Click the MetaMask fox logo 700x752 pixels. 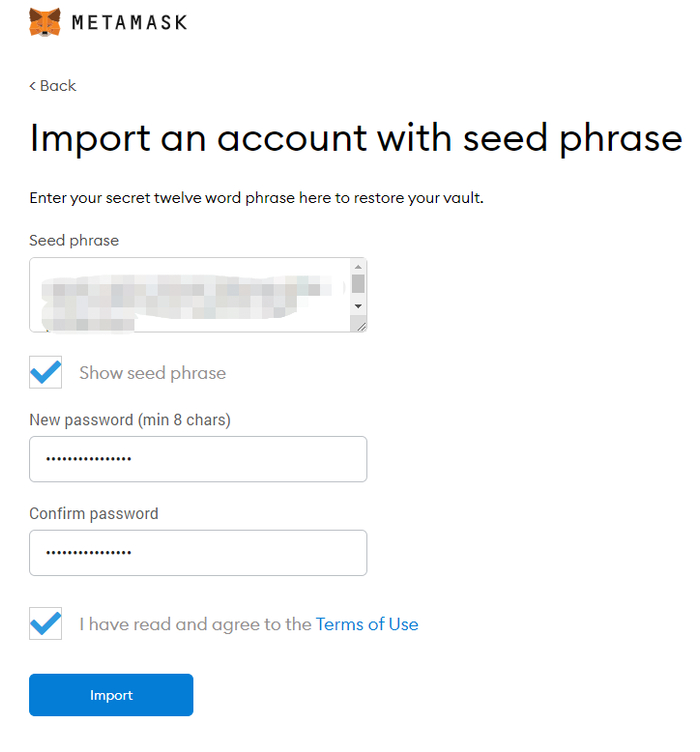pos(44,22)
